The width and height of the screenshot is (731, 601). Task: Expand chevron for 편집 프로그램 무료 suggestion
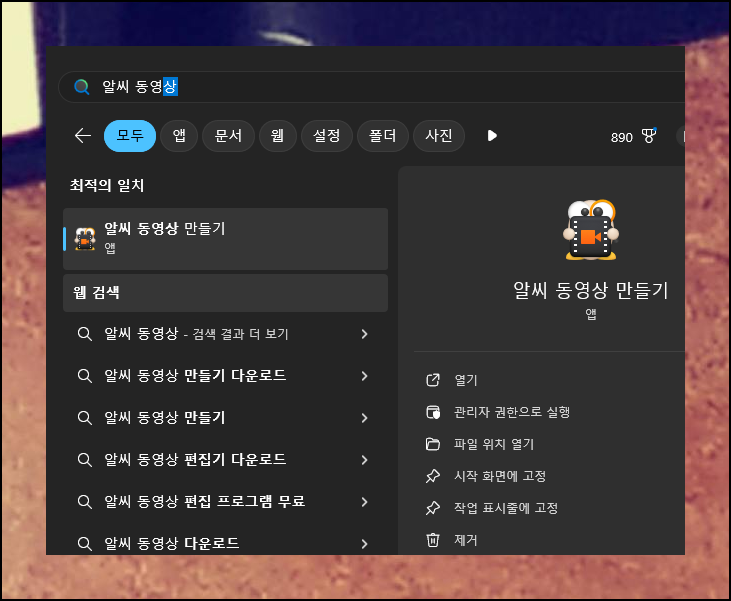(x=365, y=502)
